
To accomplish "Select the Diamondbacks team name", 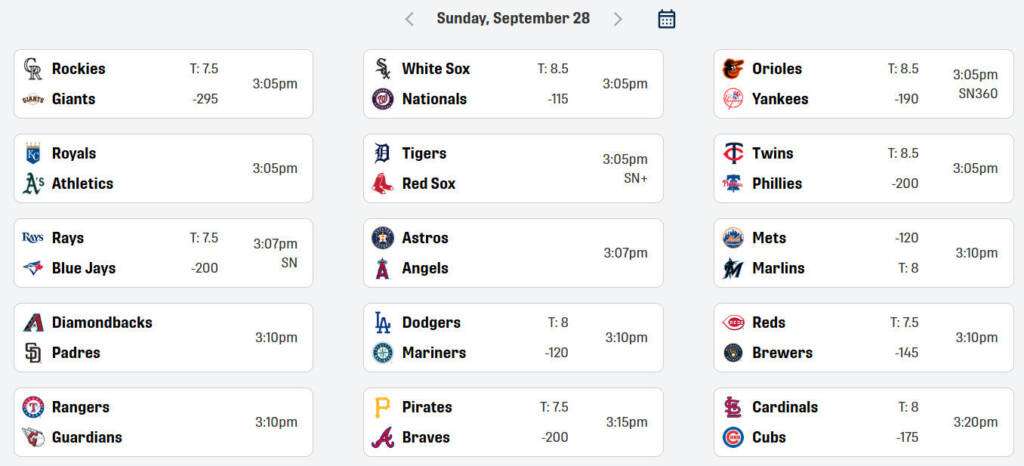I will point(102,323).
